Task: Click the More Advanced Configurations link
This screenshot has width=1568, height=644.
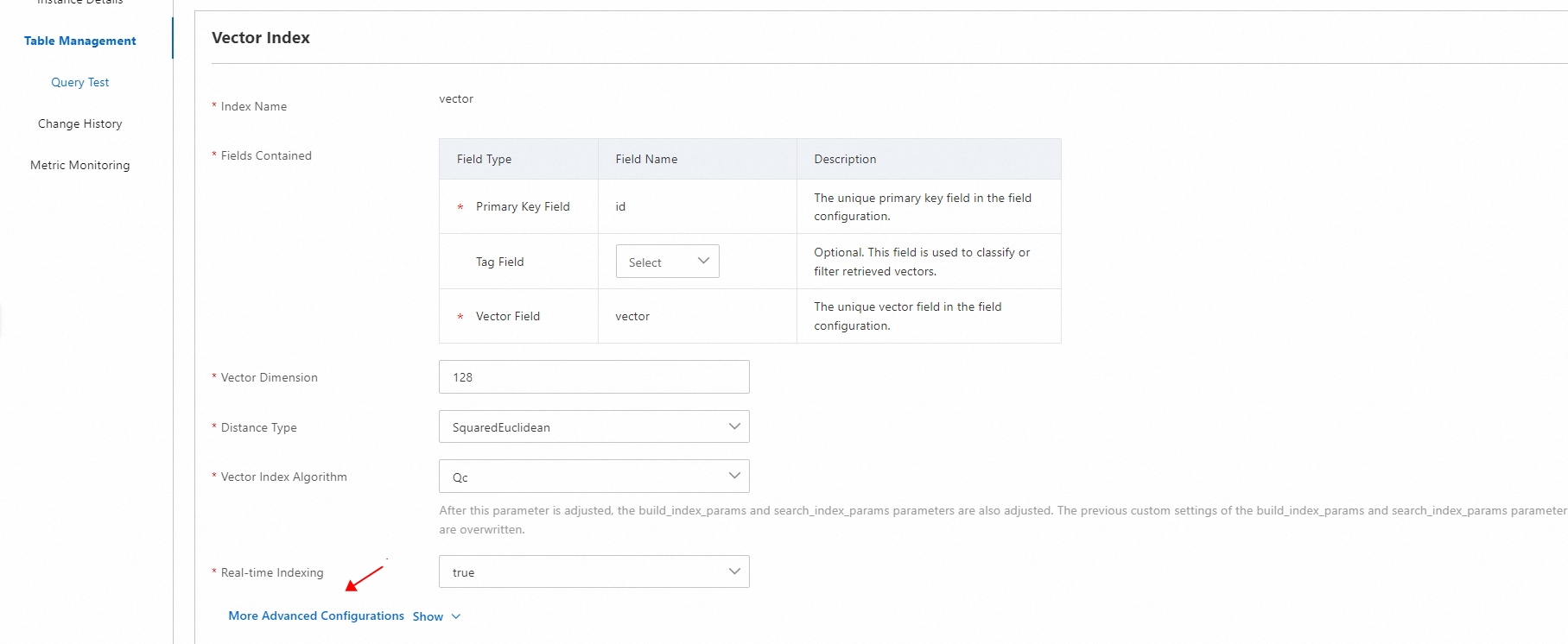Action: coord(316,616)
